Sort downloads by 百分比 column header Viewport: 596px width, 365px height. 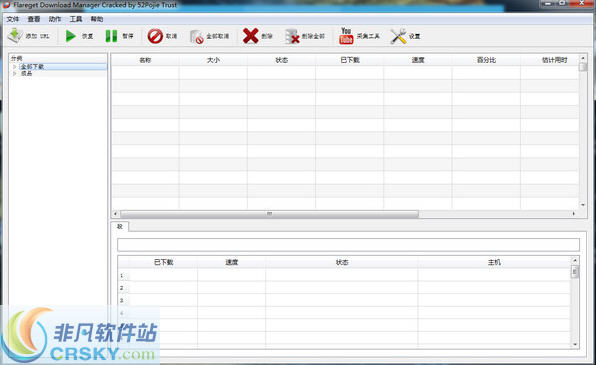486,60
